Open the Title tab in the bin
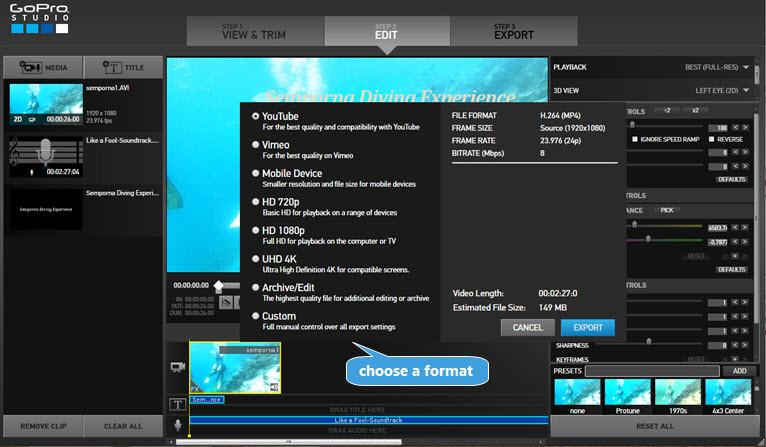 pos(123,67)
